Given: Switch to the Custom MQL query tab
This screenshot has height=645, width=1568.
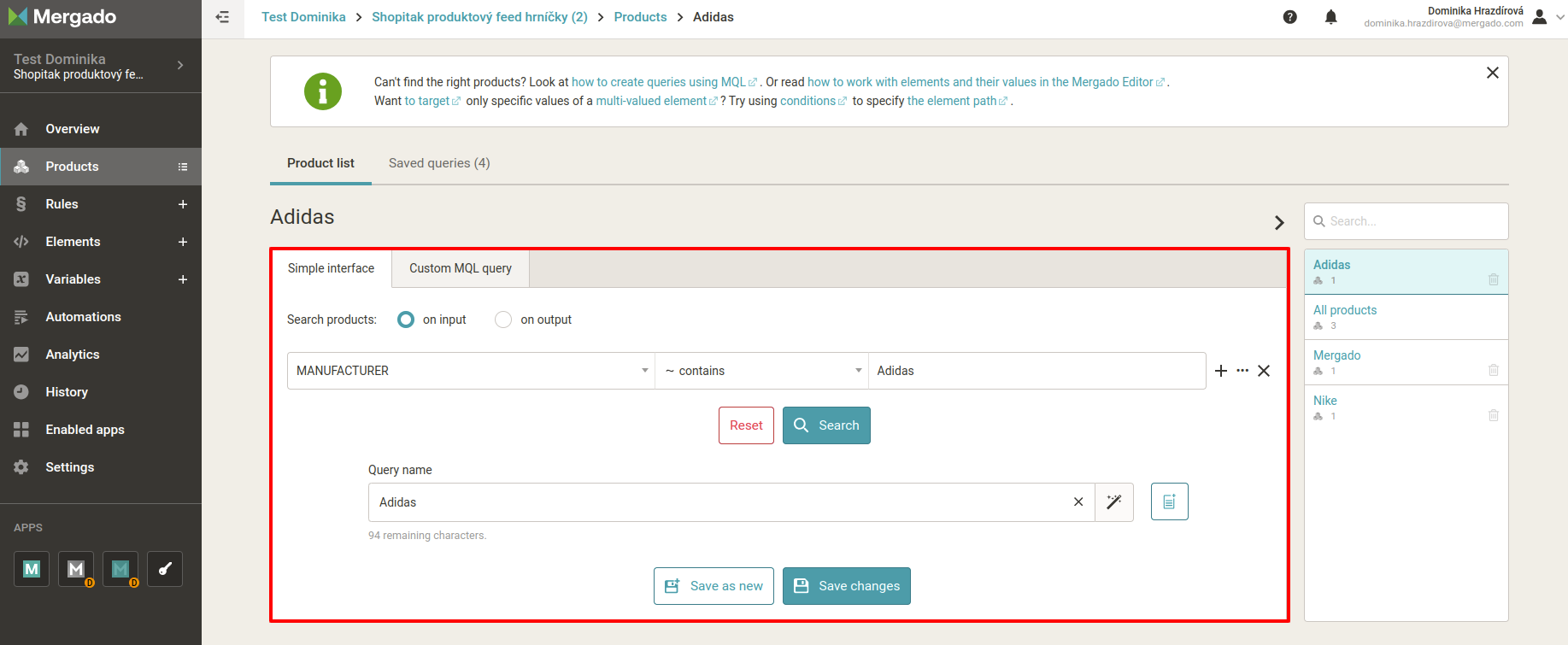Looking at the screenshot, I should point(460,268).
